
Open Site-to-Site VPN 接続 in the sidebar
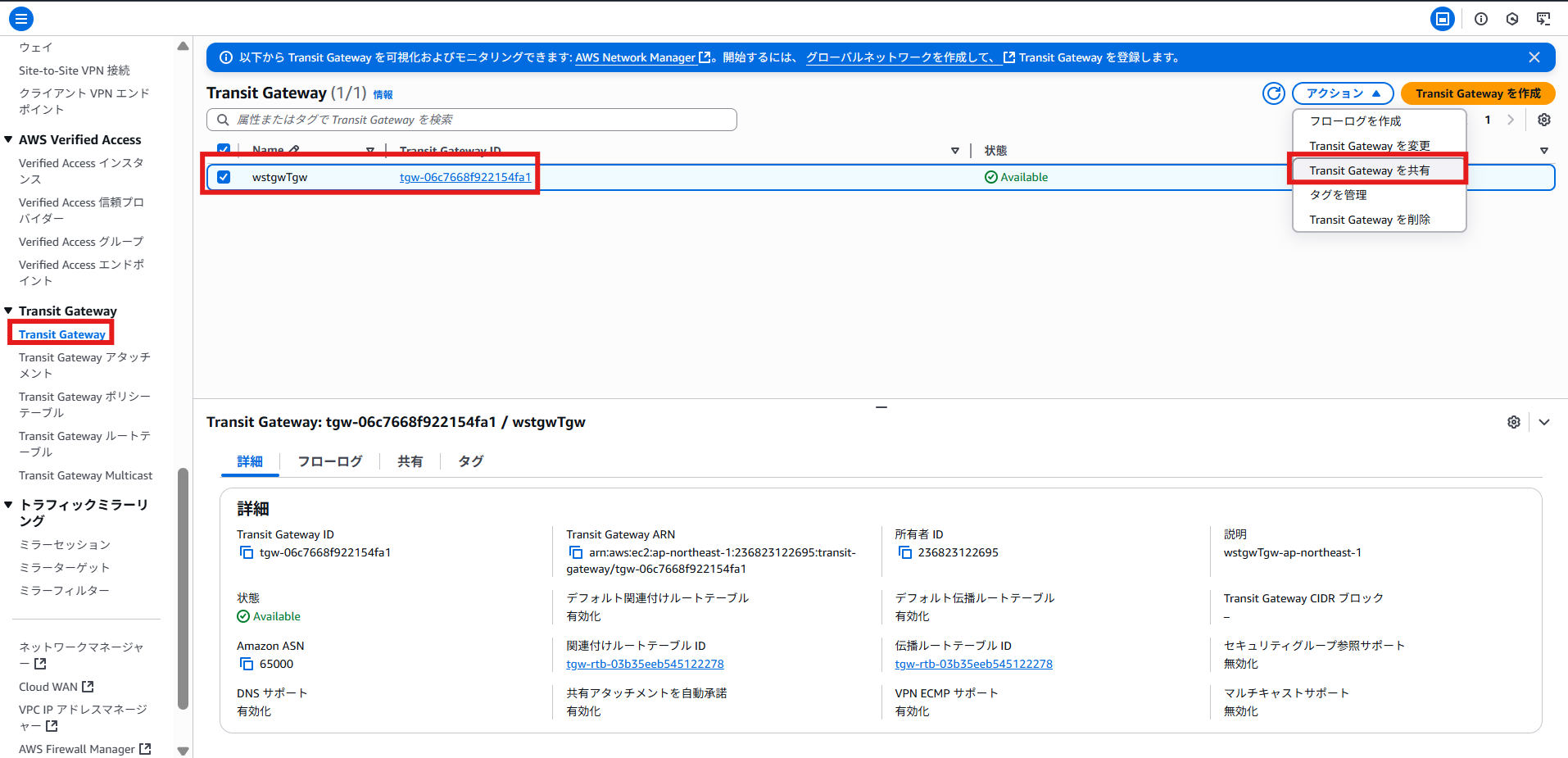[75, 70]
